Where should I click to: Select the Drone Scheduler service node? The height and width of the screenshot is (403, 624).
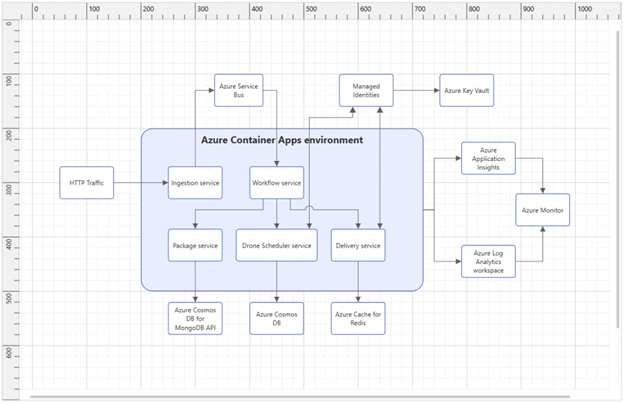[x=277, y=245]
